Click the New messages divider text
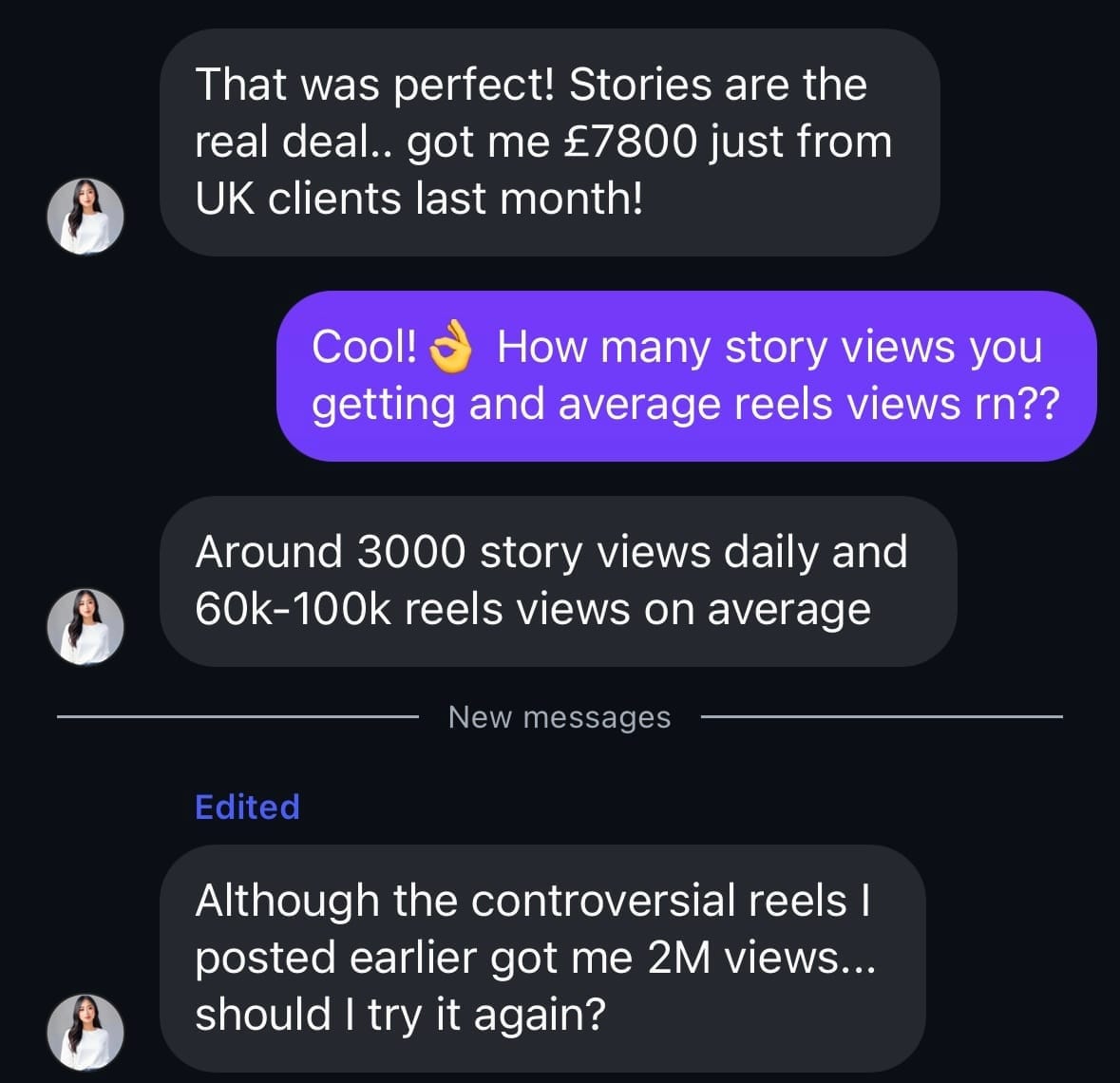The image size is (1120, 1083). point(559,717)
